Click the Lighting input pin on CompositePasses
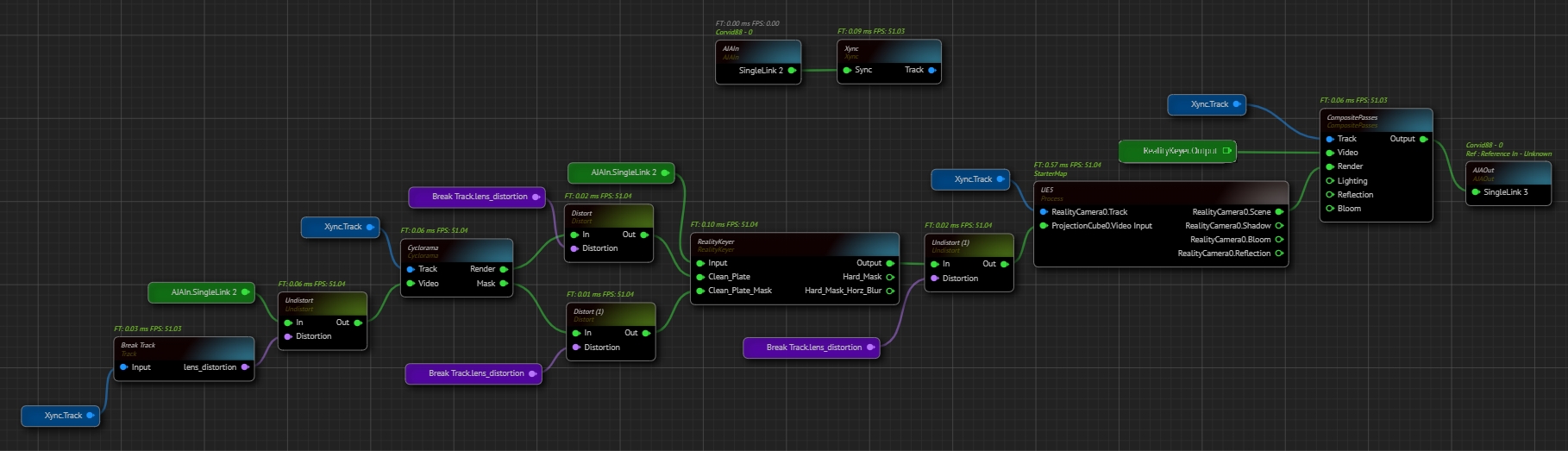The height and width of the screenshot is (451, 1568). point(1330,181)
